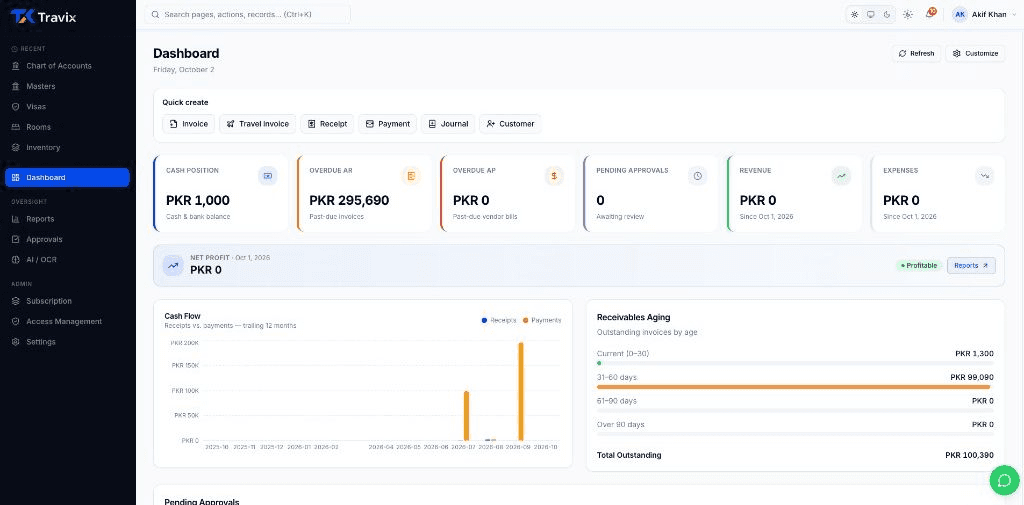The height and width of the screenshot is (505, 1024).
Task: Select the Dashboard sidebar item
Action: coord(67,178)
